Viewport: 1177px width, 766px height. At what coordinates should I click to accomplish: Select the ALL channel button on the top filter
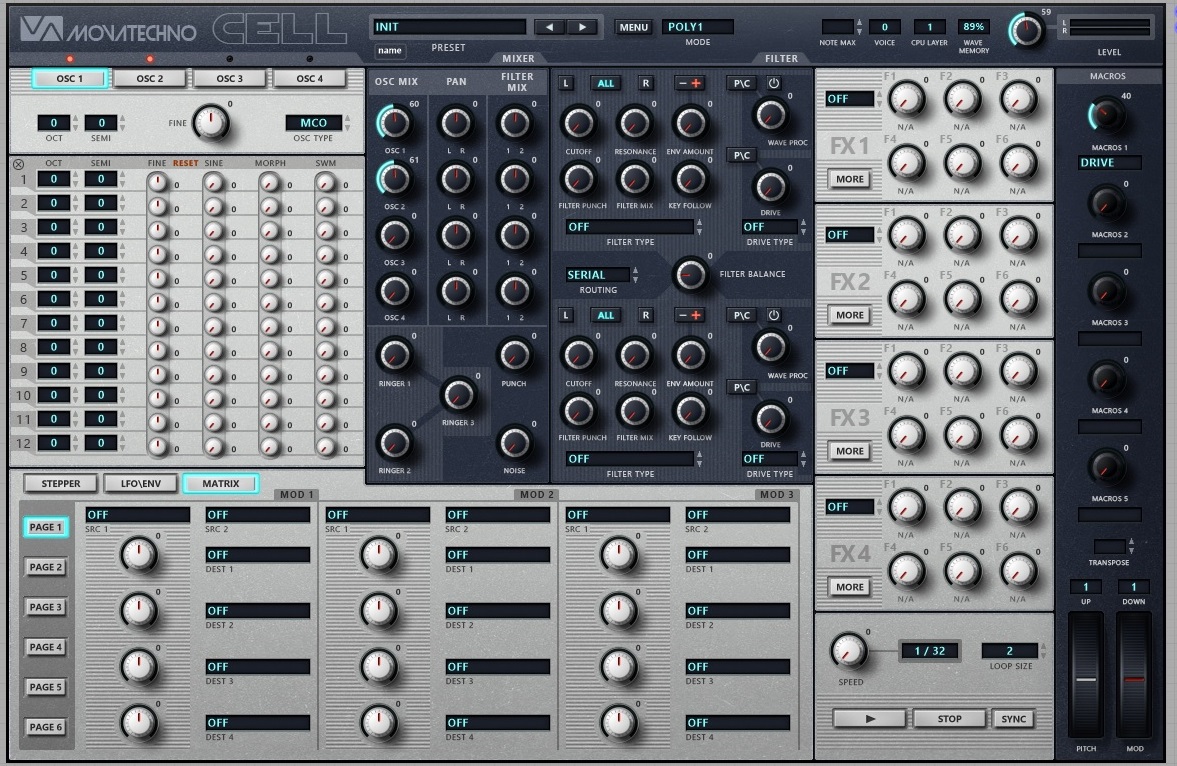[x=605, y=83]
